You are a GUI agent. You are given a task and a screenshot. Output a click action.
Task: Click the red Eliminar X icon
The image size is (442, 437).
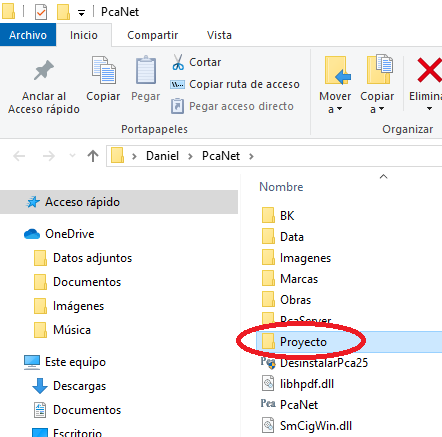(430, 70)
